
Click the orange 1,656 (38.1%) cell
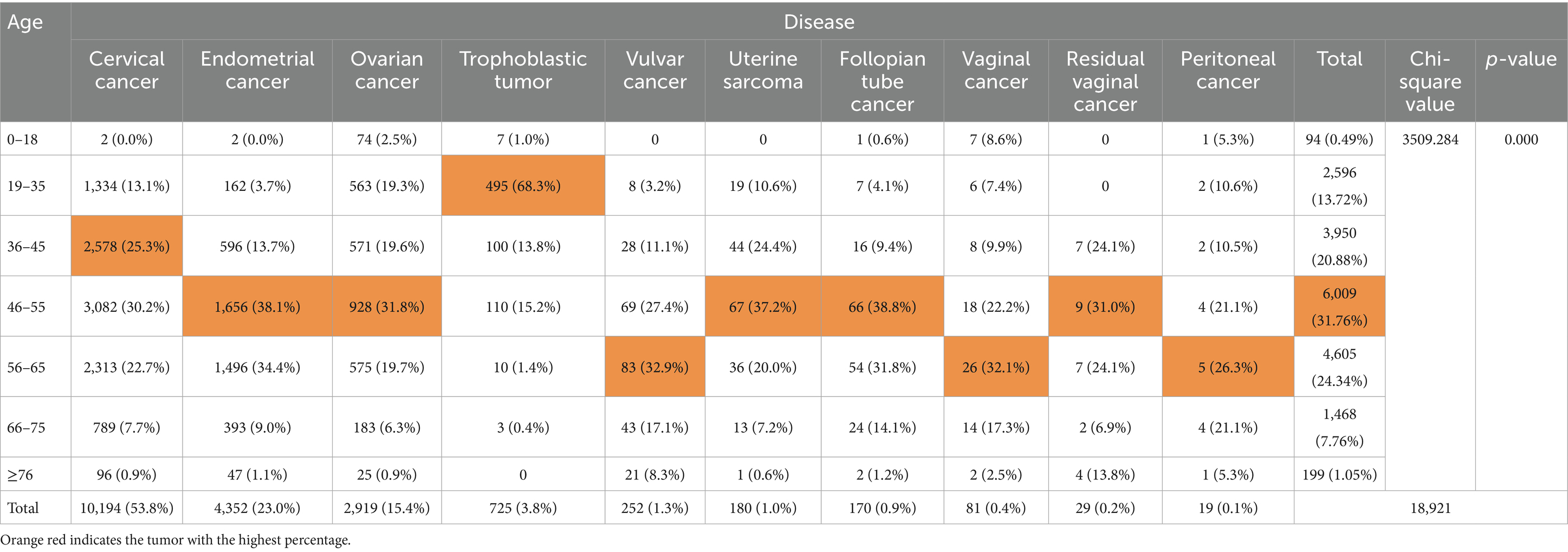click(x=257, y=306)
